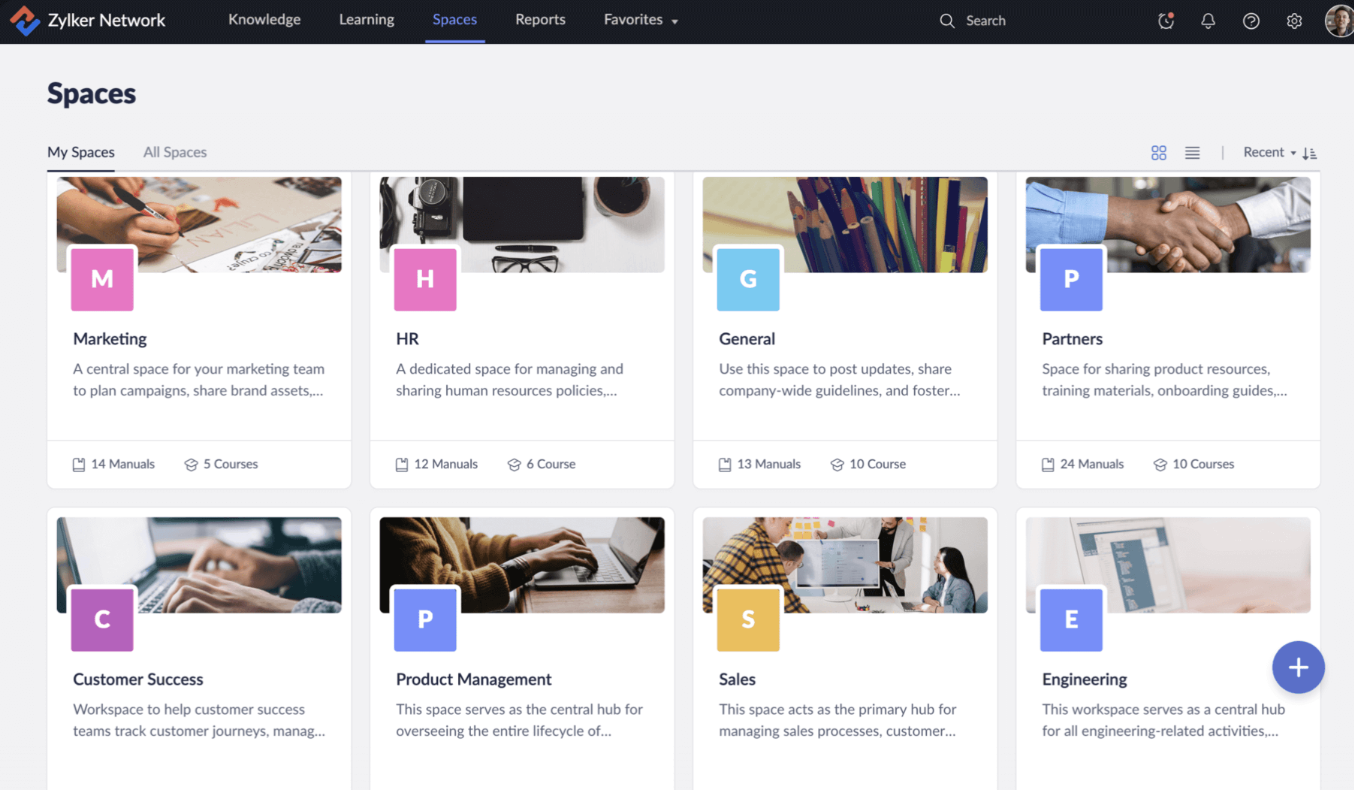Viewport: 1354px width, 790px height.
Task: Click the user profile avatar
Action: 1338,21
